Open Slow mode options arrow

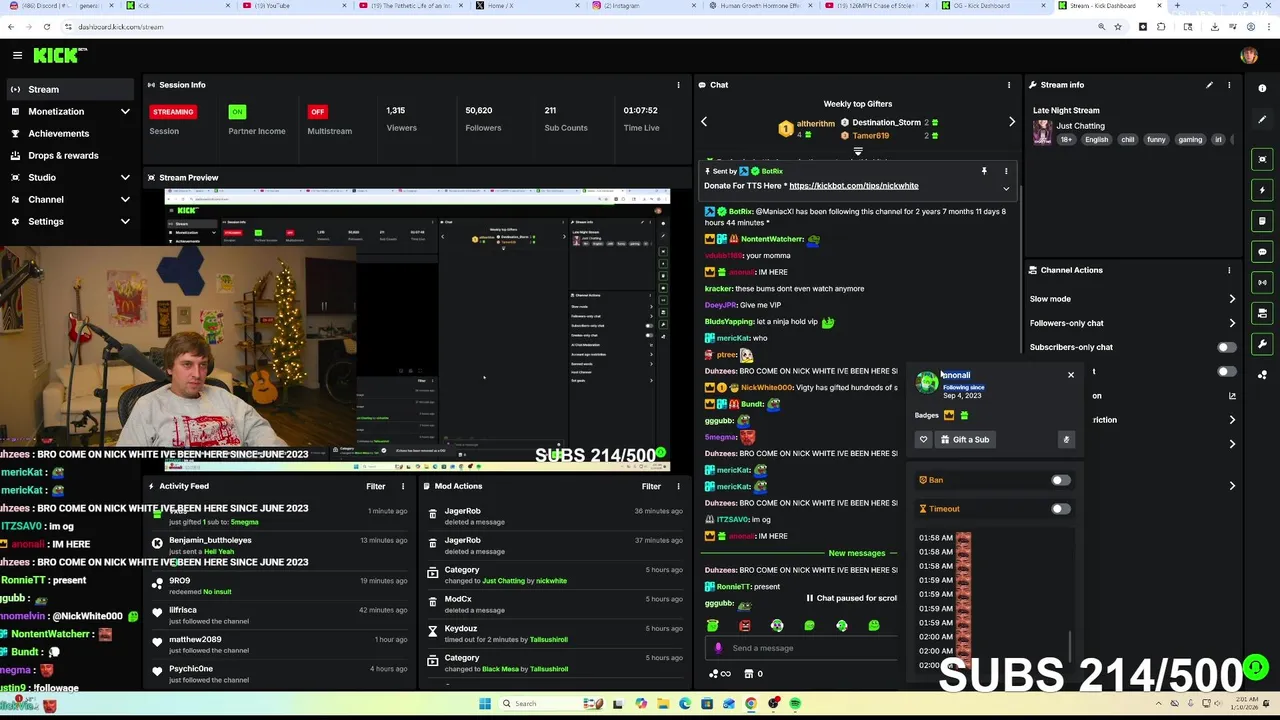(x=1232, y=299)
